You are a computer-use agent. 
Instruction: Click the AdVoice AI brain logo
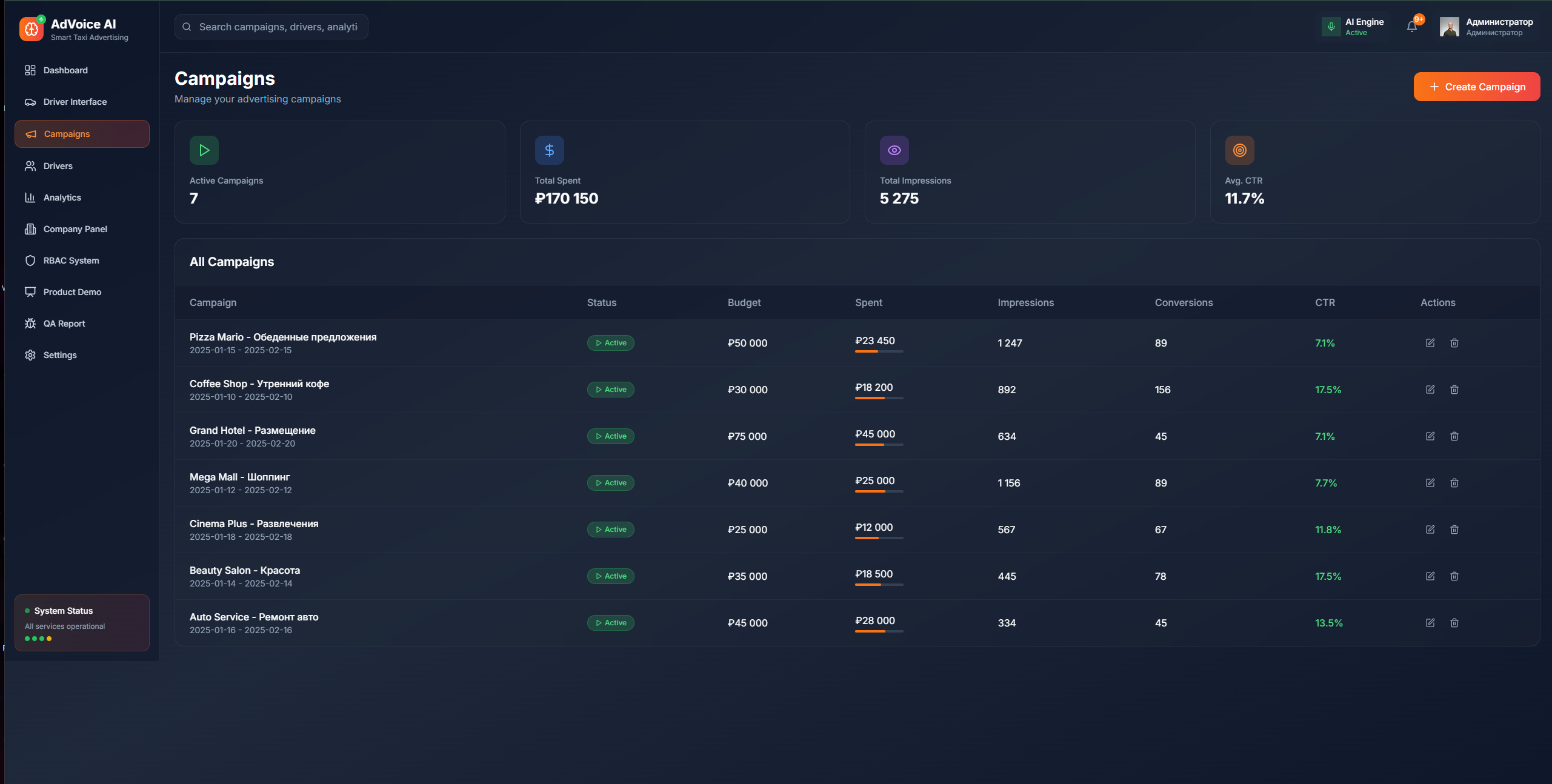tap(32, 29)
